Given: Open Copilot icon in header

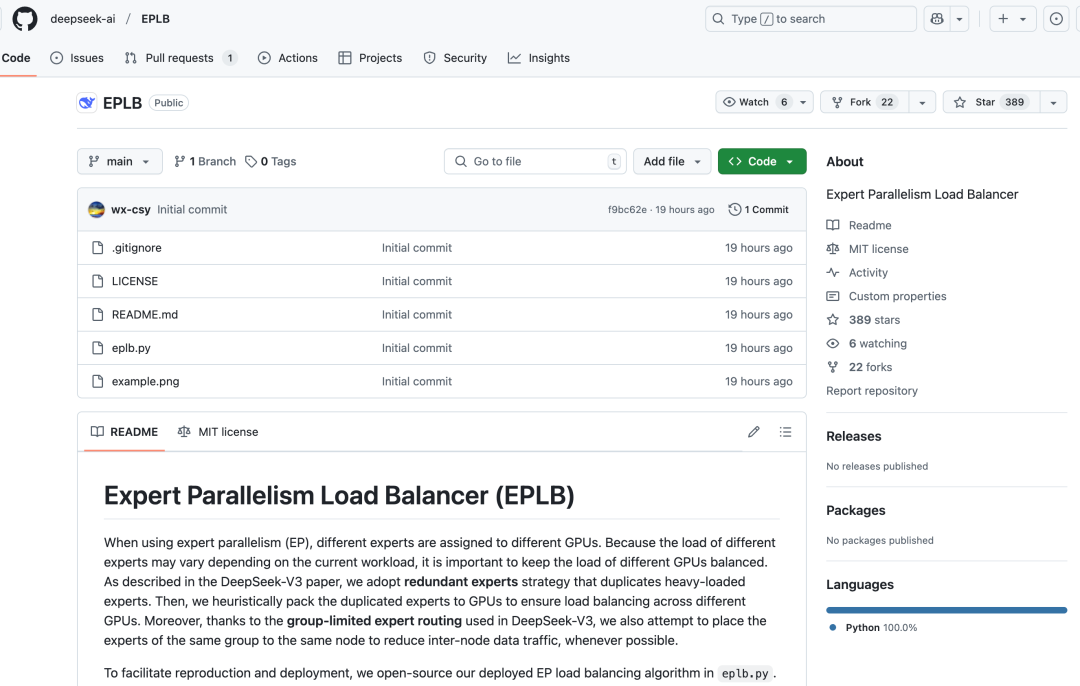Looking at the screenshot, I should [x=937, y=19].
